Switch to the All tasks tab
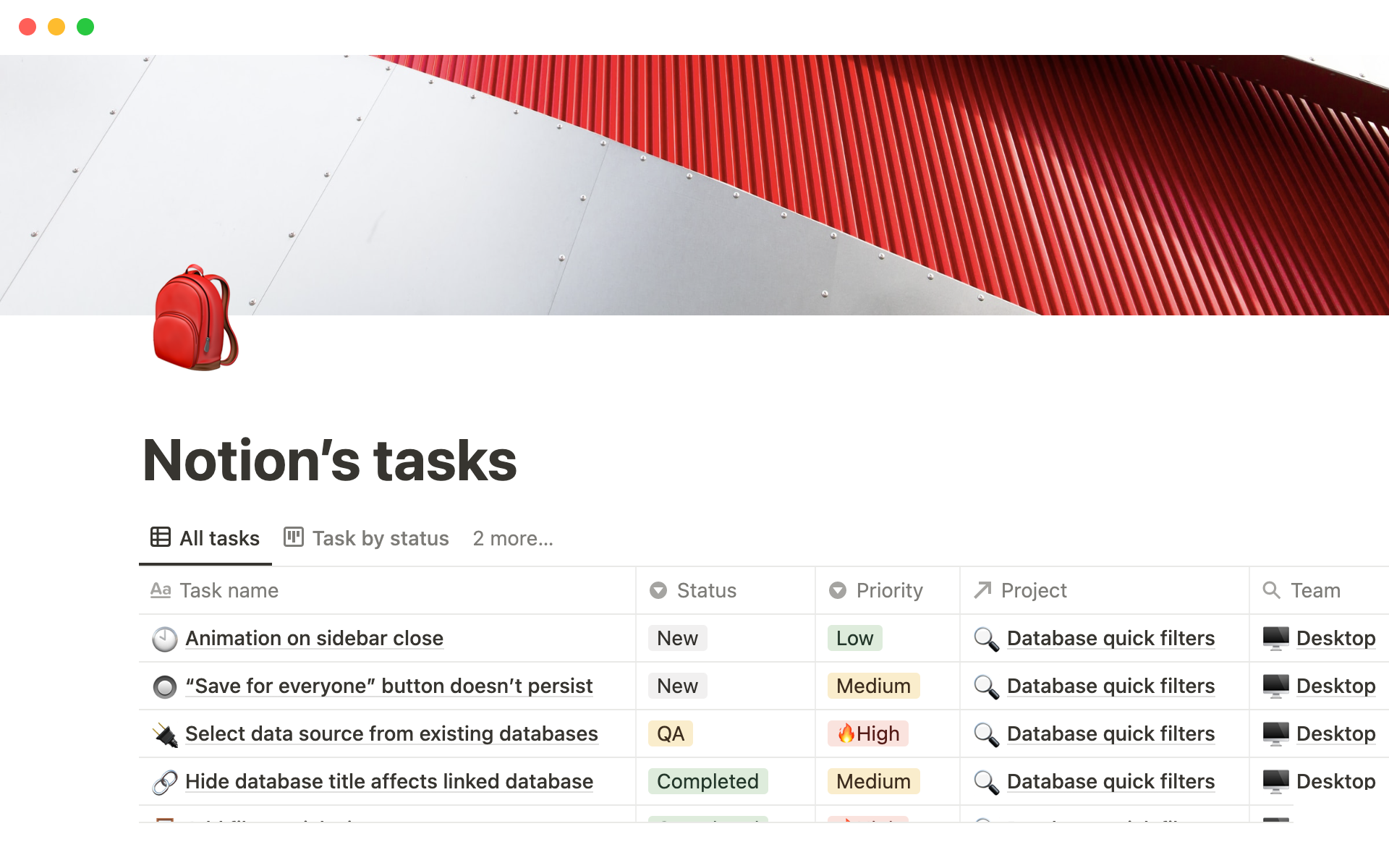1389x868 pixels. [x=205, y=538]
